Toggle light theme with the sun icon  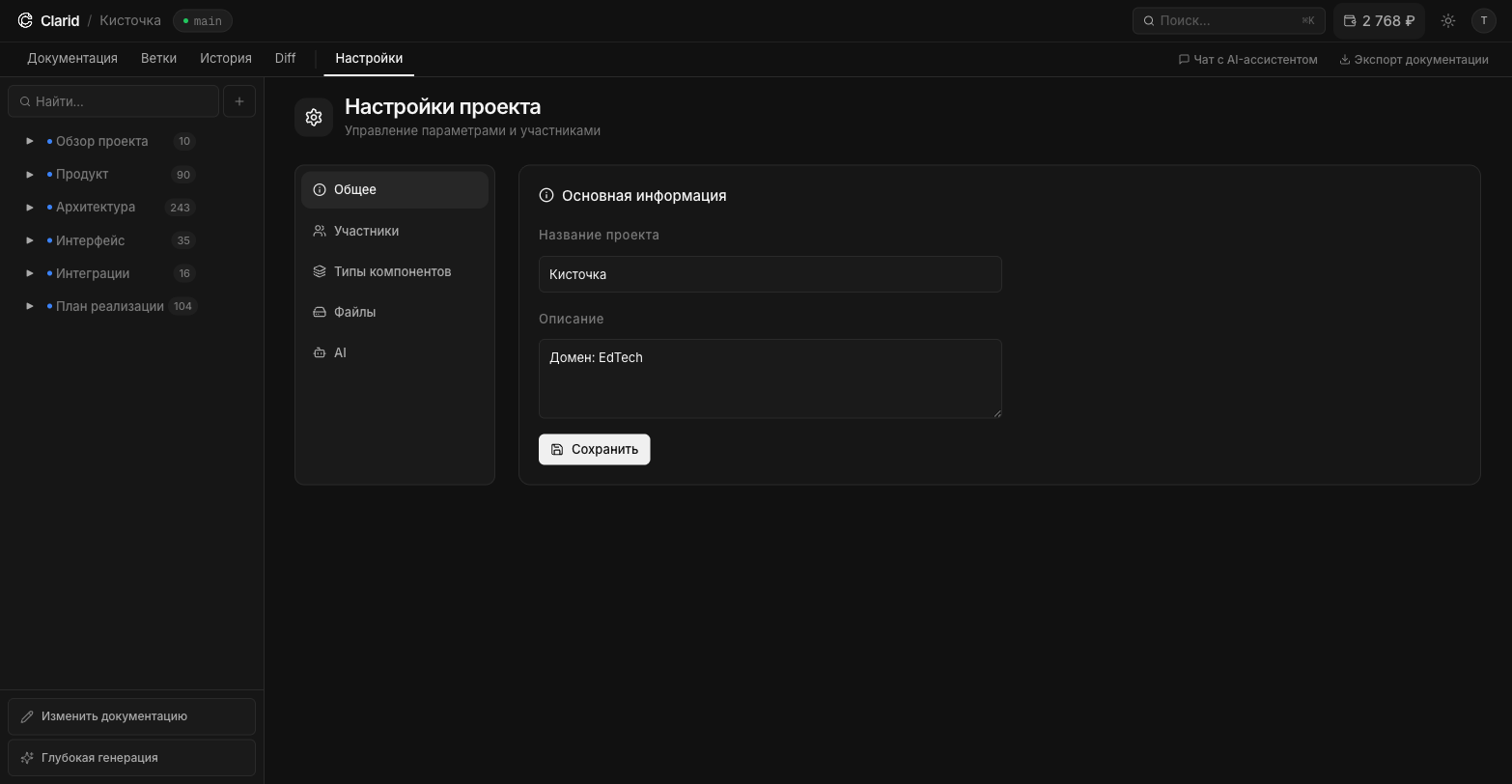pos(1447,19)
